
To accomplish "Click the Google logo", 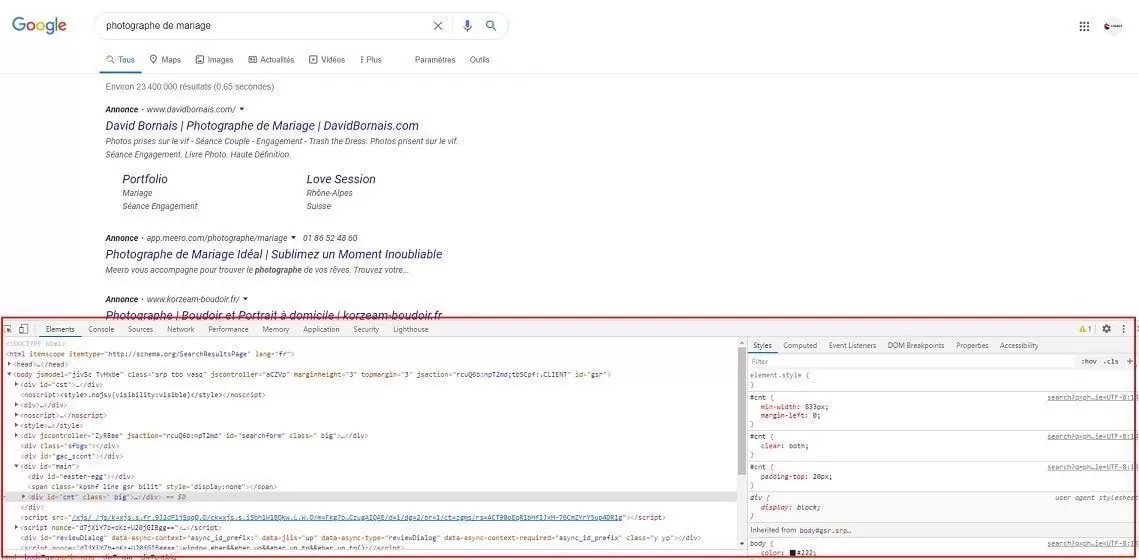I will click(39, 25).
